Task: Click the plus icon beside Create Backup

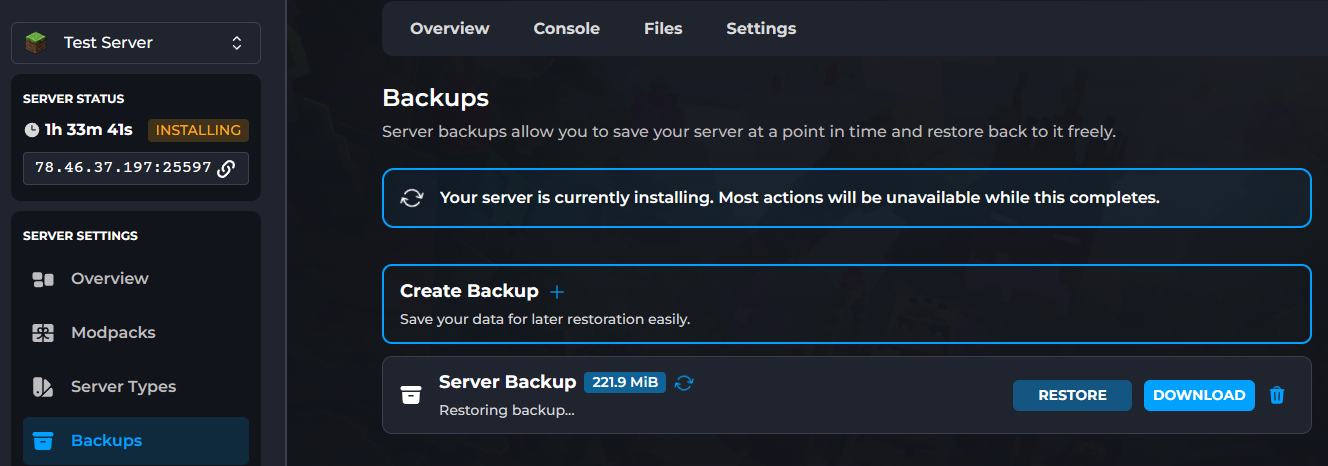Action: coord(557,291)
